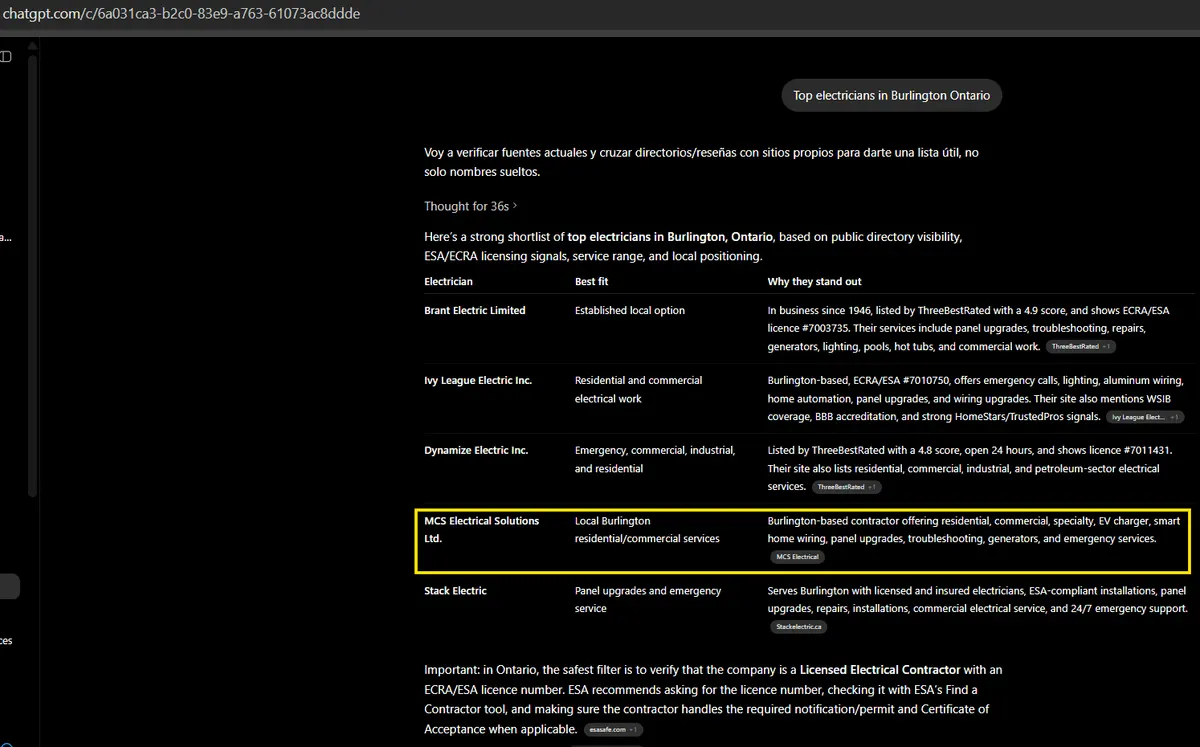Click the "Why they stand out" column header
The width and height of the screenshot is (1200, 747).
814,282
